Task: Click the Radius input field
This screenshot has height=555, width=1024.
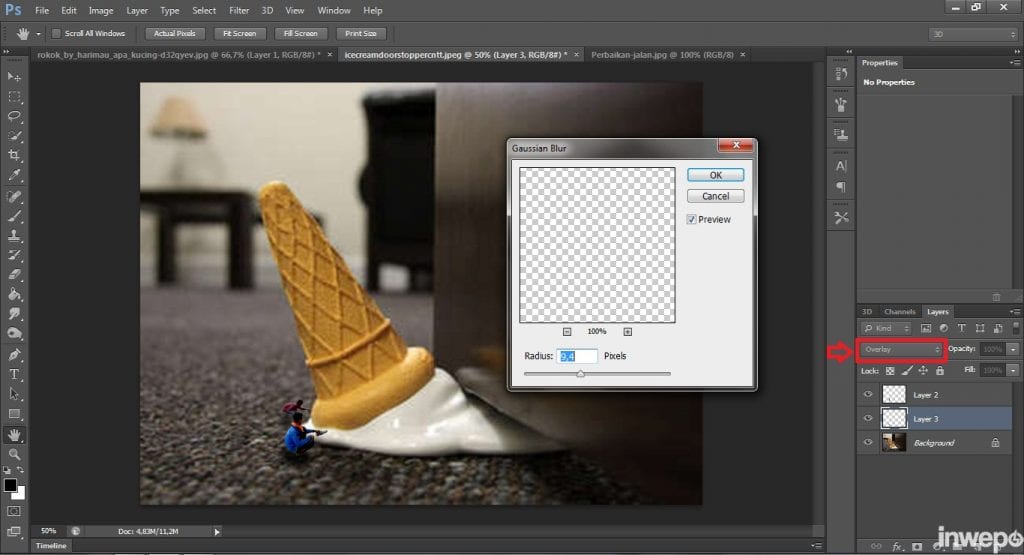Action: pyautogui.click(x=577, y=356)
